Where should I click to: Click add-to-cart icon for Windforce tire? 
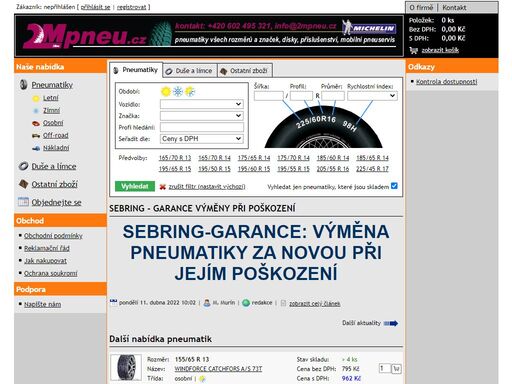click(396, 369)
